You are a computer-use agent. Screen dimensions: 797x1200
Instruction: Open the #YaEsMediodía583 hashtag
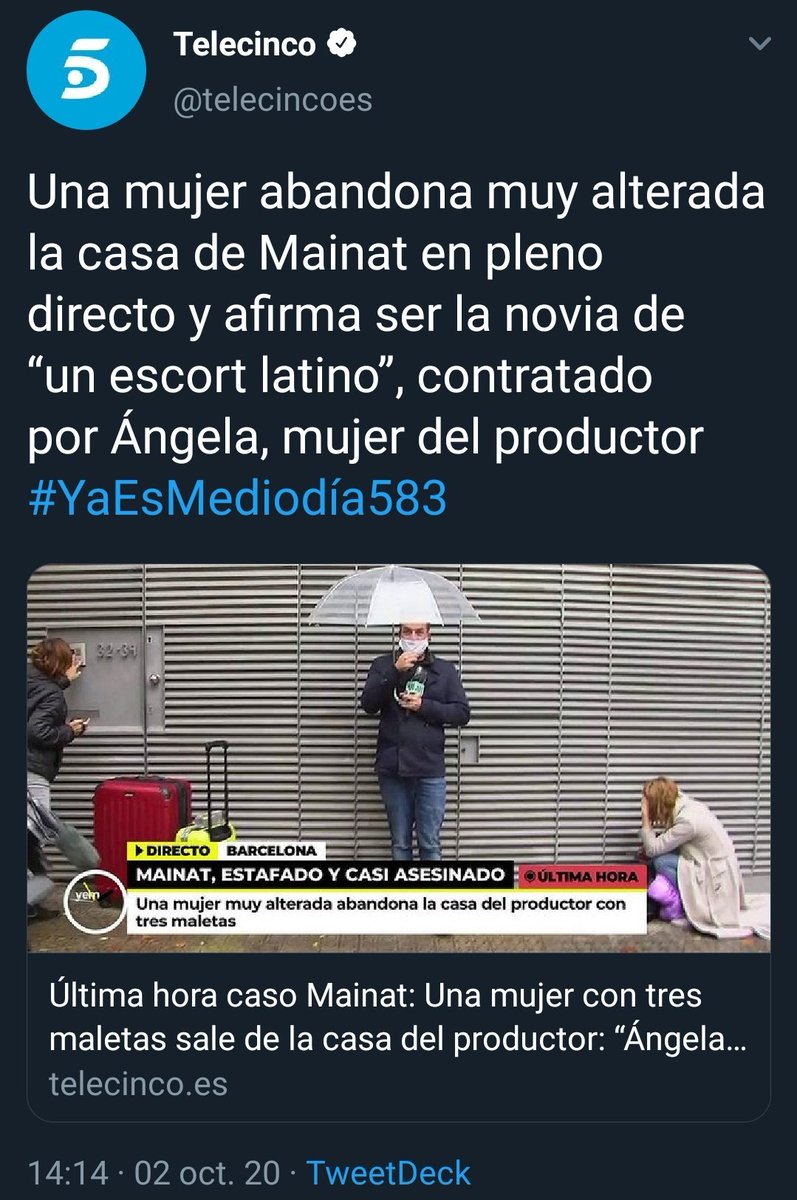(237, 498)
